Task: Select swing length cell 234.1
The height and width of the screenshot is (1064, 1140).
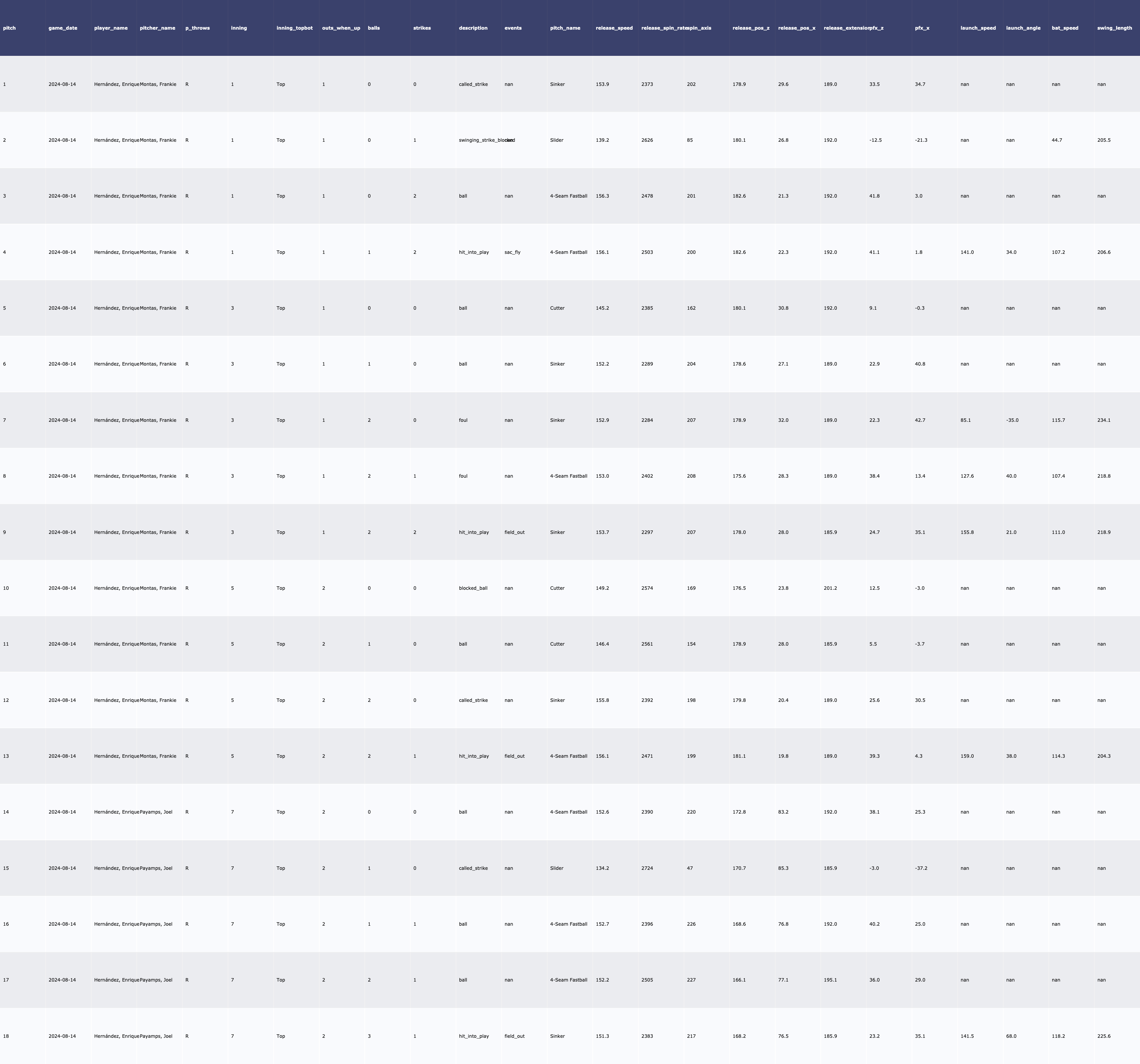Action: pyautogui.click(x=1103, y=420)
